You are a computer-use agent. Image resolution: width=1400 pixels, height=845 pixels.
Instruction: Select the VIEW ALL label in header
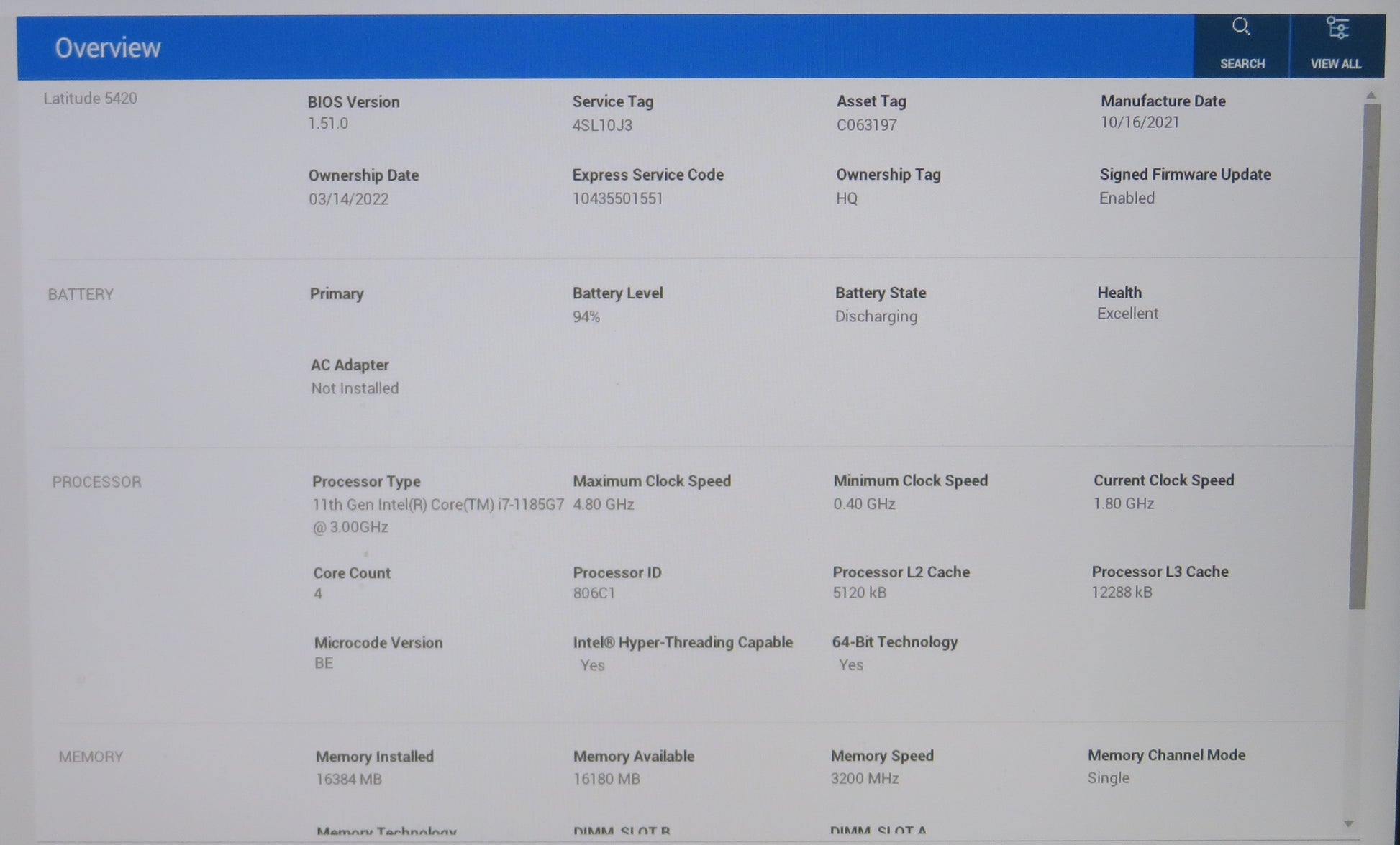1336,64
